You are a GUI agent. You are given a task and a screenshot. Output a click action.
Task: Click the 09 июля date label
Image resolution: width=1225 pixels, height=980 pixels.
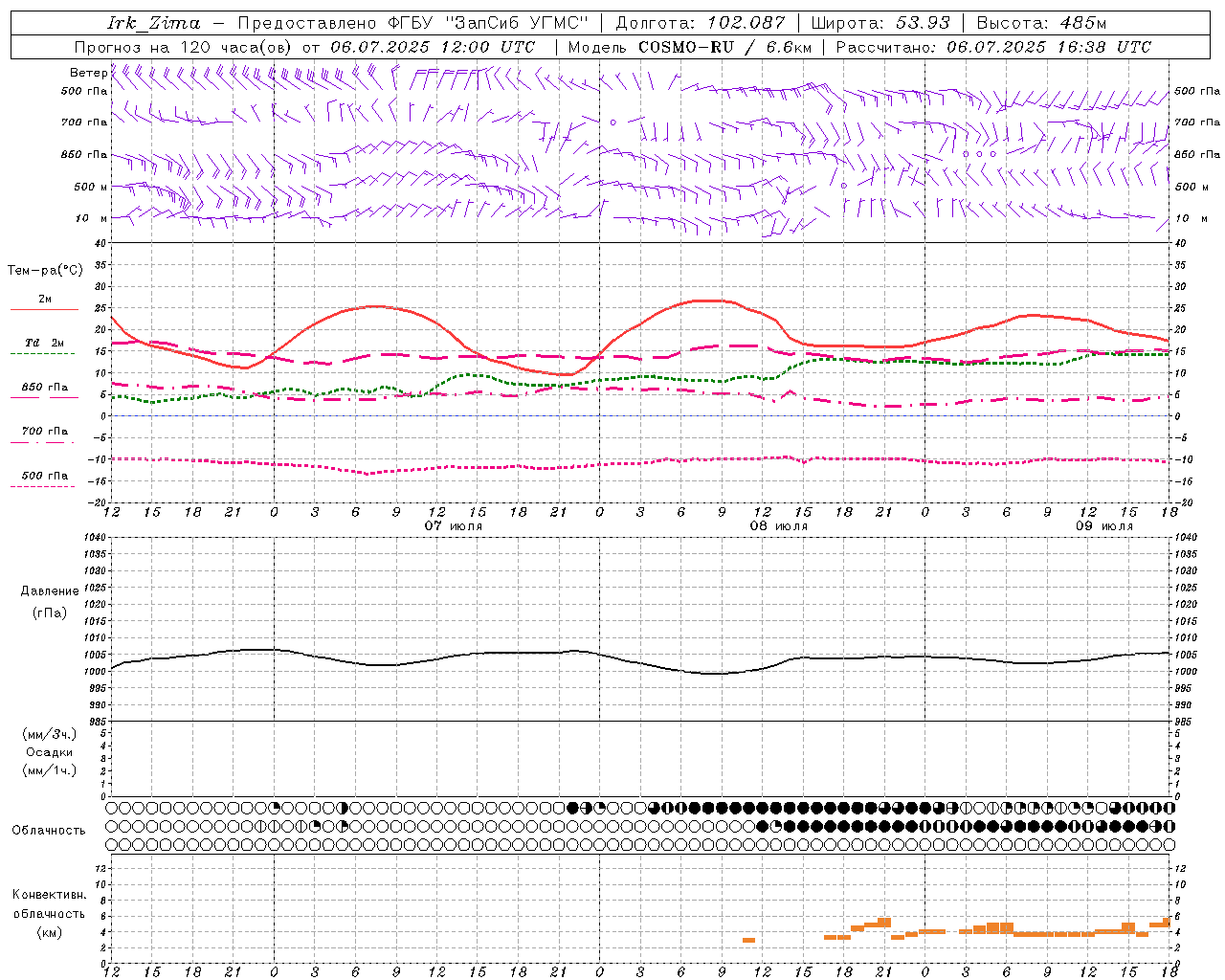(x=1103, y=526)
